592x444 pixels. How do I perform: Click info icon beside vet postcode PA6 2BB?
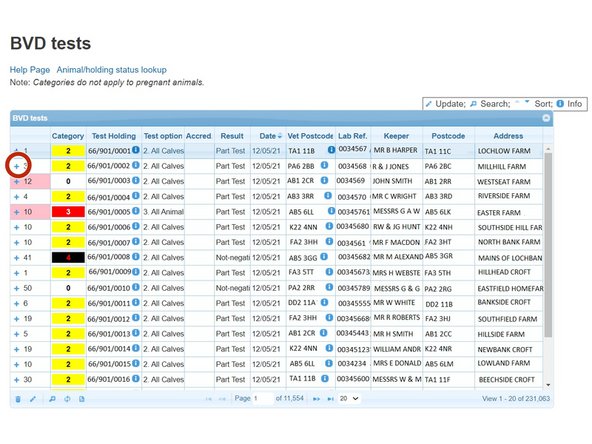(x=324, y=165)
